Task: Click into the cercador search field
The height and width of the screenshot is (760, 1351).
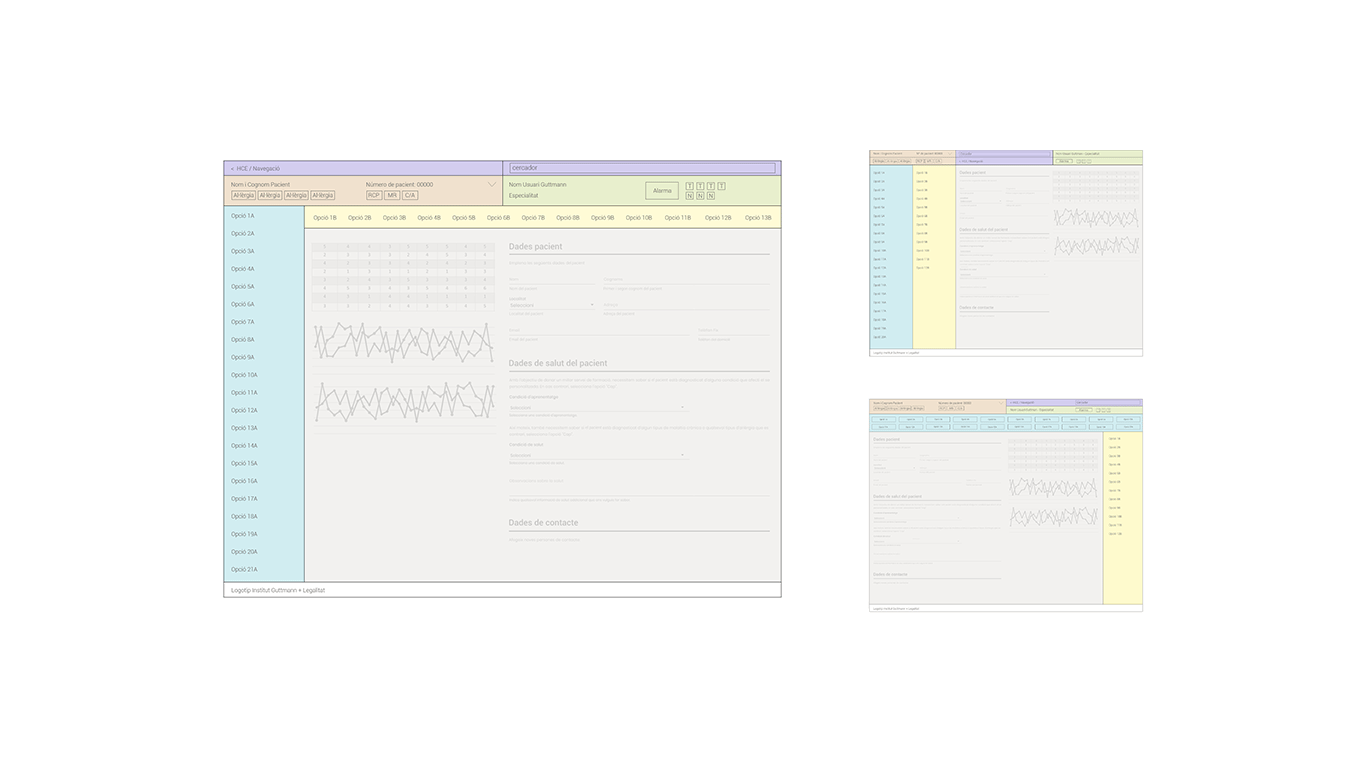Action: [642, 168]
